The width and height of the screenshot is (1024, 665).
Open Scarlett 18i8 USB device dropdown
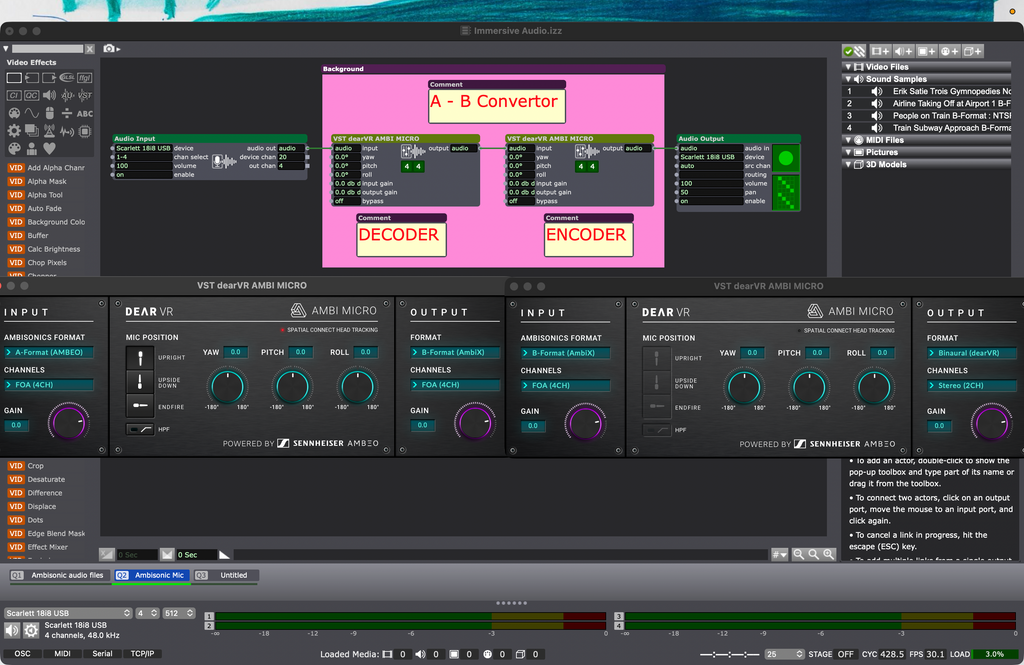(68, 613)
